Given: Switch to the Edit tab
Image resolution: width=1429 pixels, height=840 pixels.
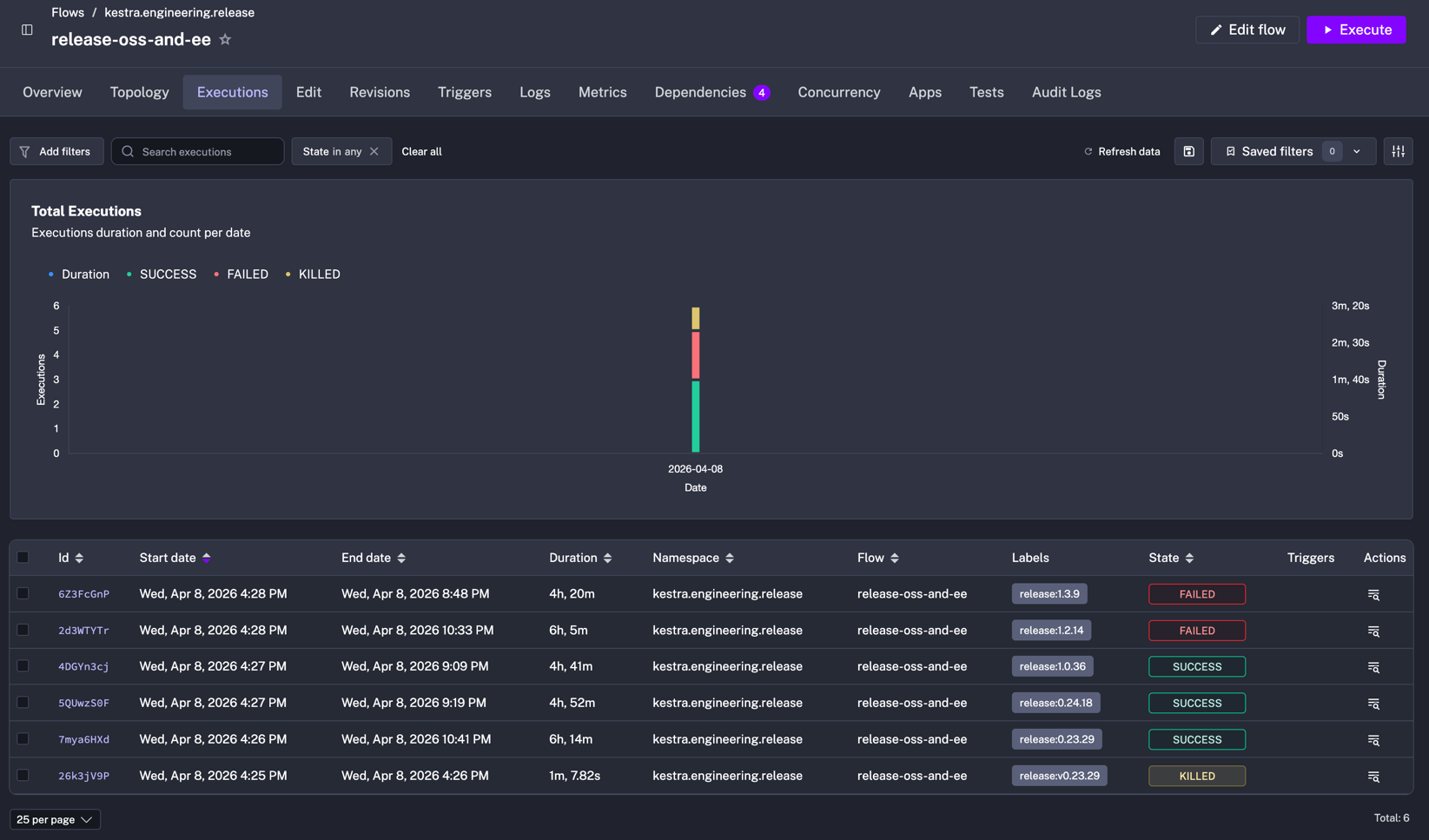Looking at the screenshot, I should 308,92.
